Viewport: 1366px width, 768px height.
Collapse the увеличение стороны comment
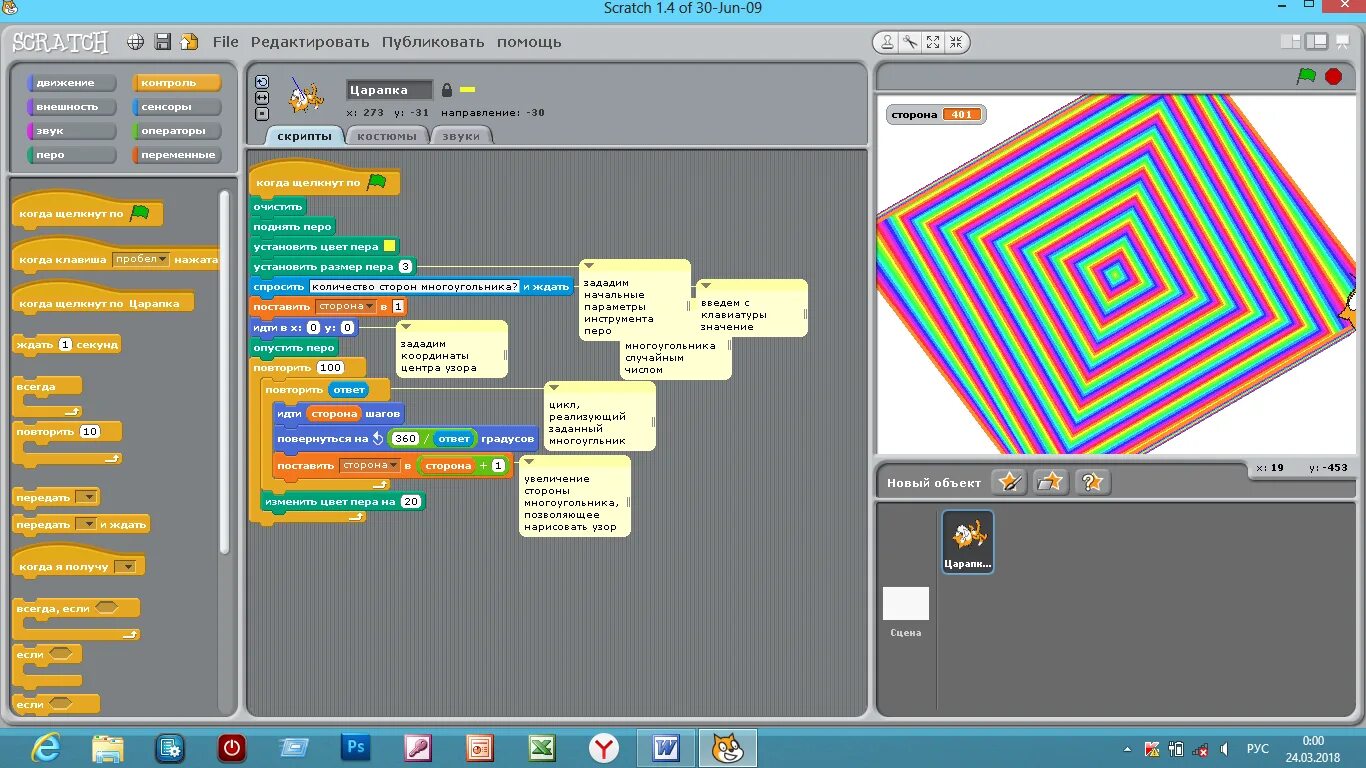coord(528,462)
